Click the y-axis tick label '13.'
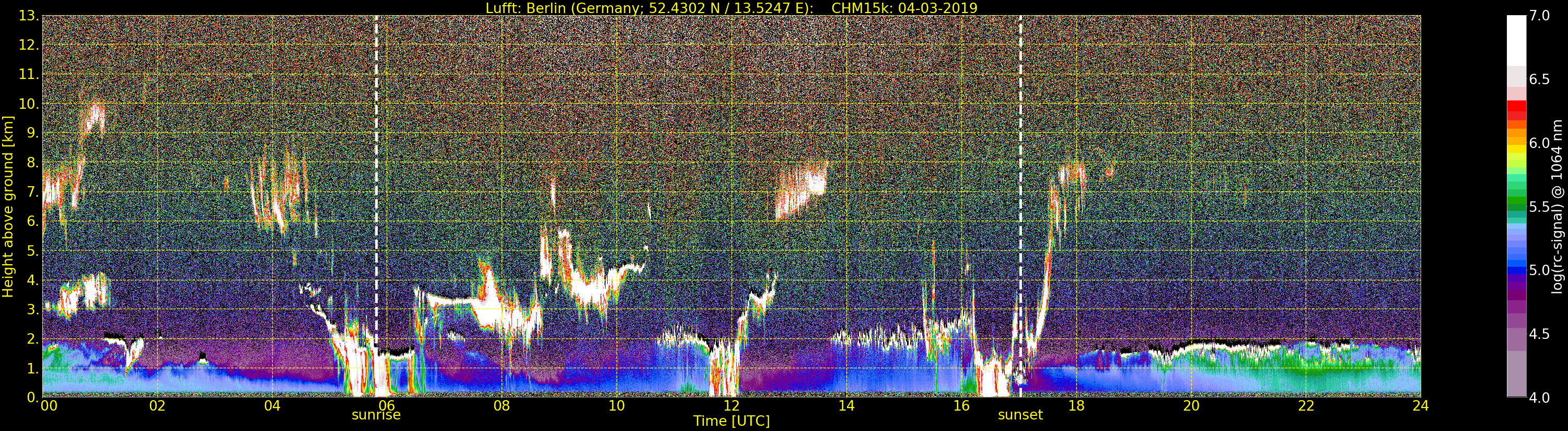This screenshot has width=1568, height=431. (28, 16)
